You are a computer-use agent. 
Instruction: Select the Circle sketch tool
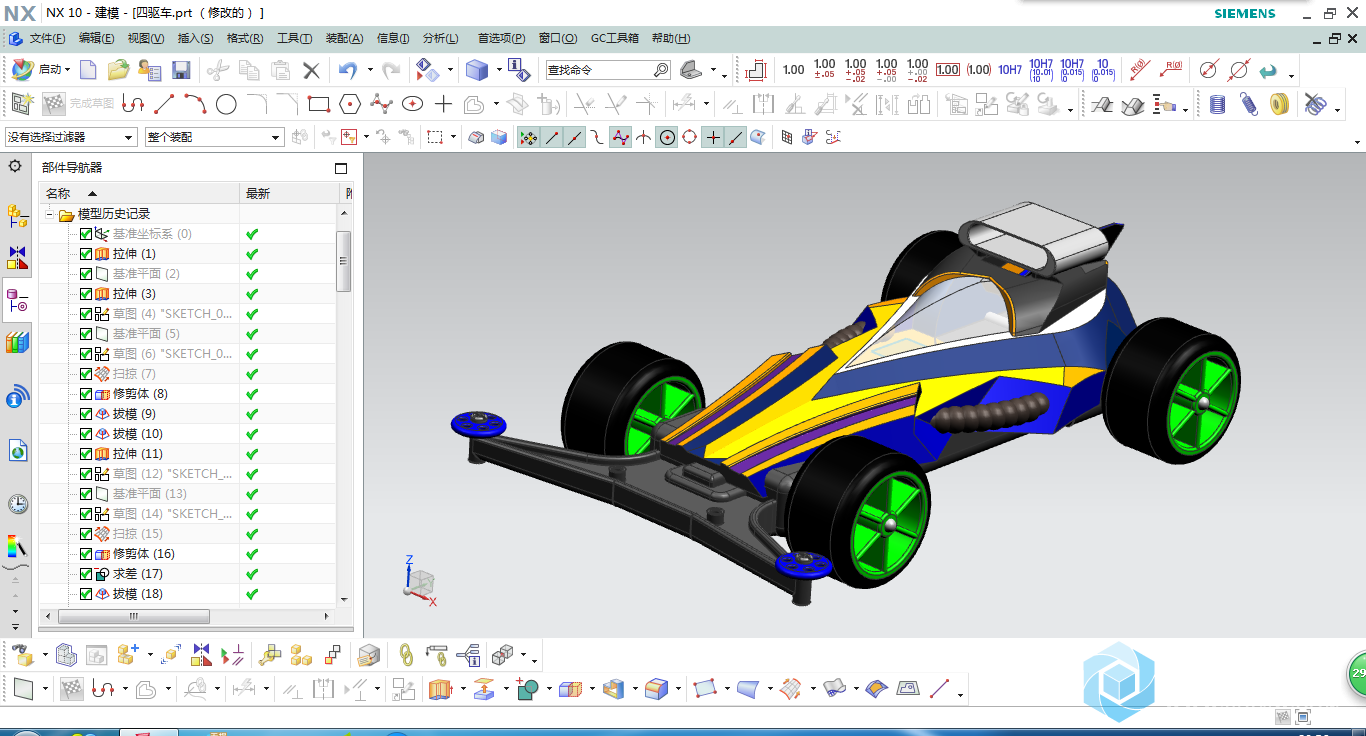click(226, 103)
